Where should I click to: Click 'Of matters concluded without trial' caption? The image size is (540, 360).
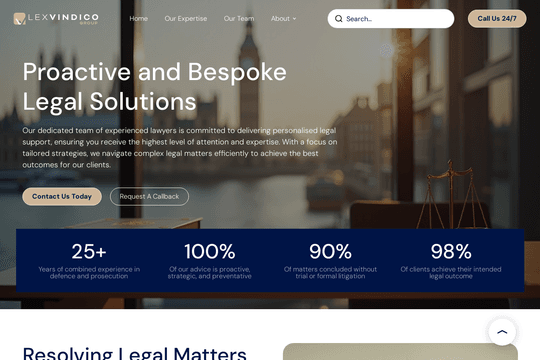tap(330, 272)
